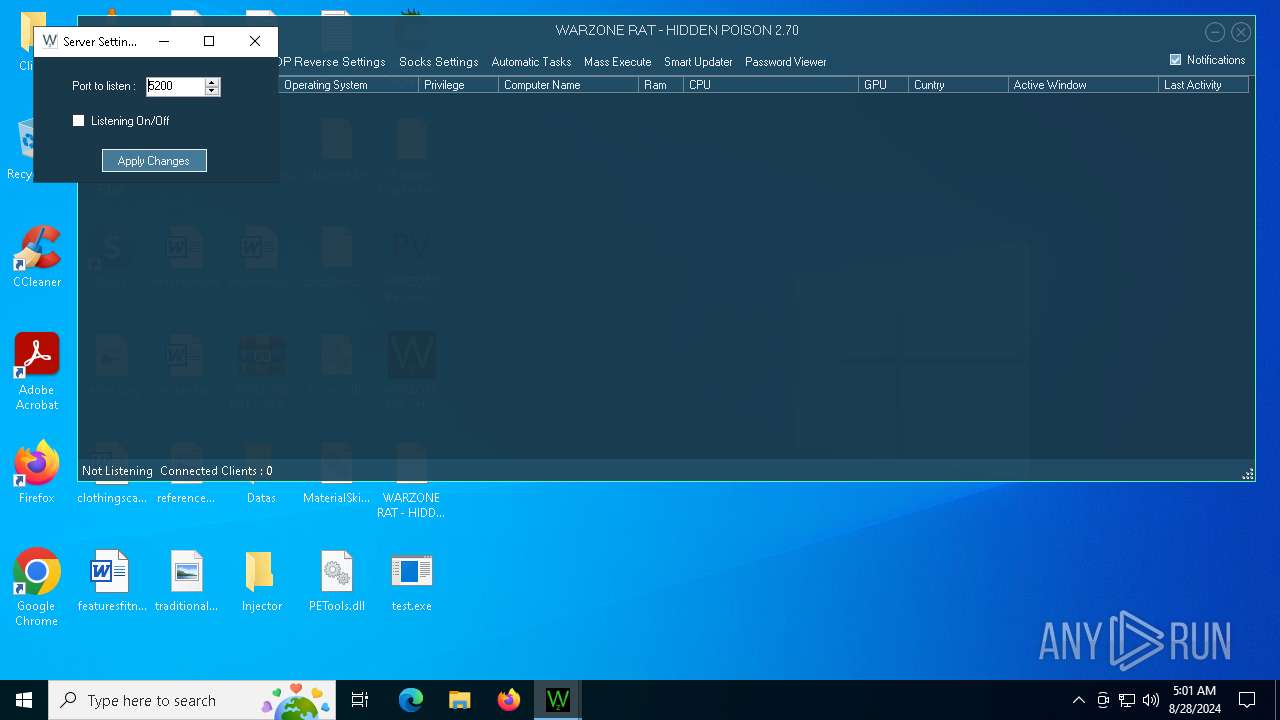The width and height of the screenshot is (1280, 720).
Task: Open the taskbar clock and date
Action: point(1194,700)
